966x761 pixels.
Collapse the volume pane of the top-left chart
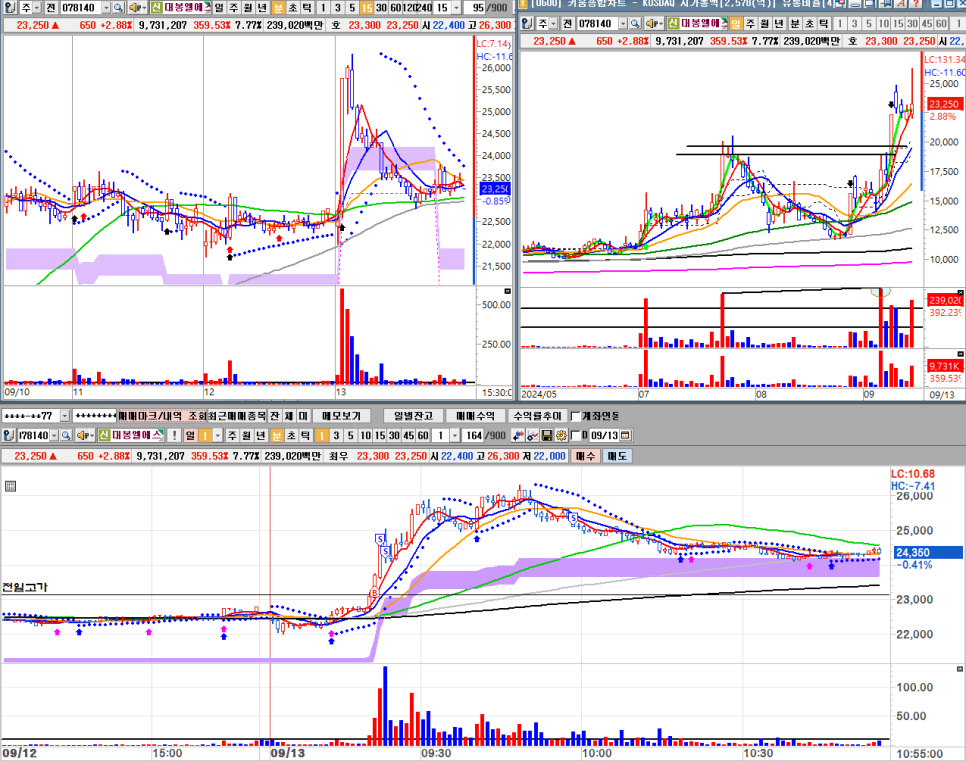pos(508,291)
